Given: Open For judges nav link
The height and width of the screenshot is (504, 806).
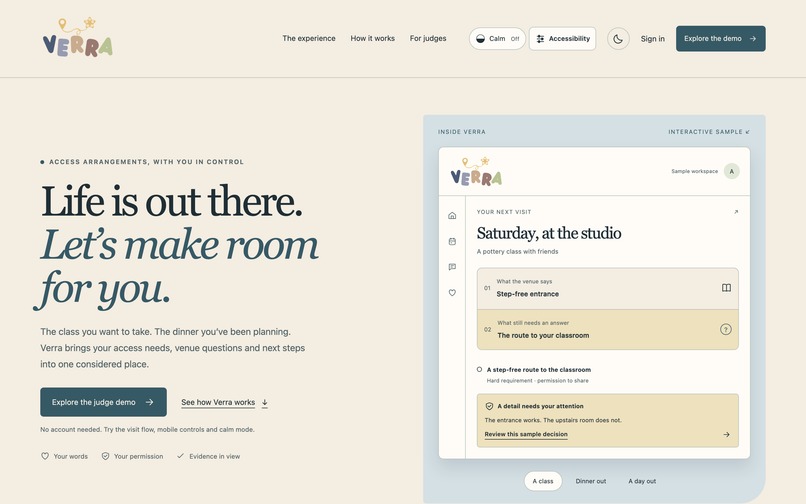Looking at the screenshot, I should (x=428, y=39).
